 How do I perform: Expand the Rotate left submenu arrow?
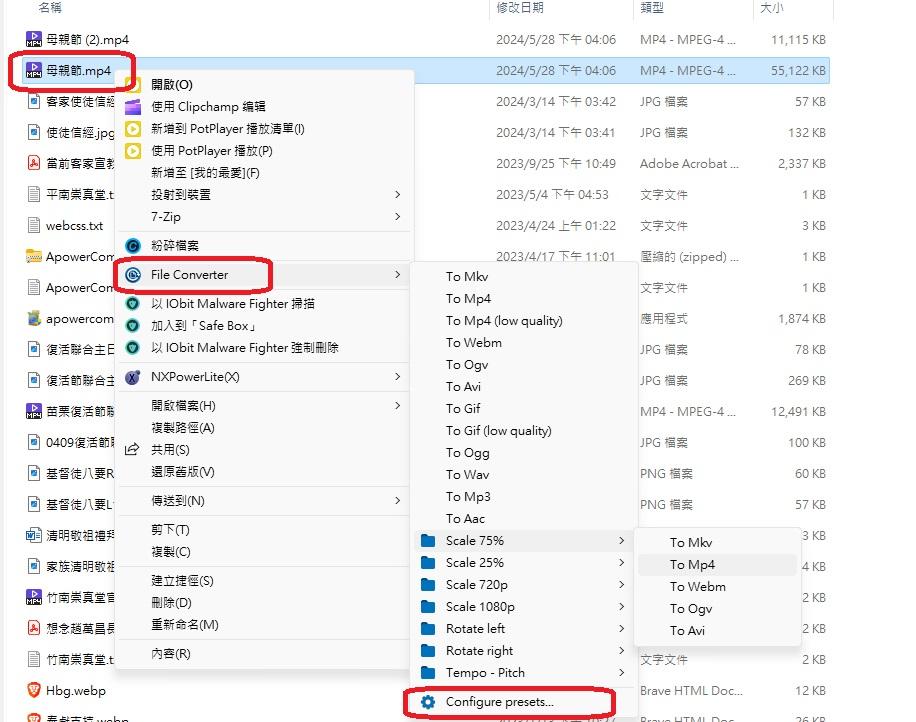point(621,629)
